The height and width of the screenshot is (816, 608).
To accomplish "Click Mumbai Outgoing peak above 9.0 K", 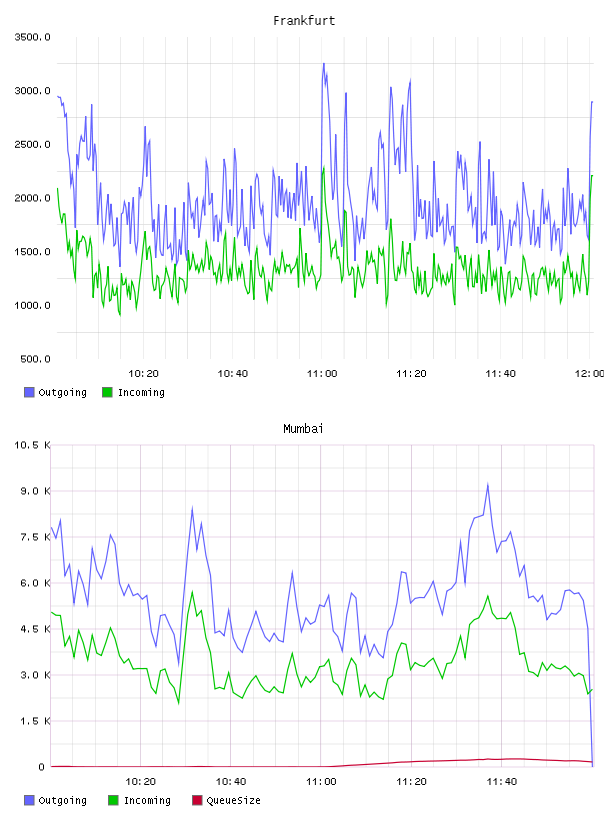I will coord(488,484).
